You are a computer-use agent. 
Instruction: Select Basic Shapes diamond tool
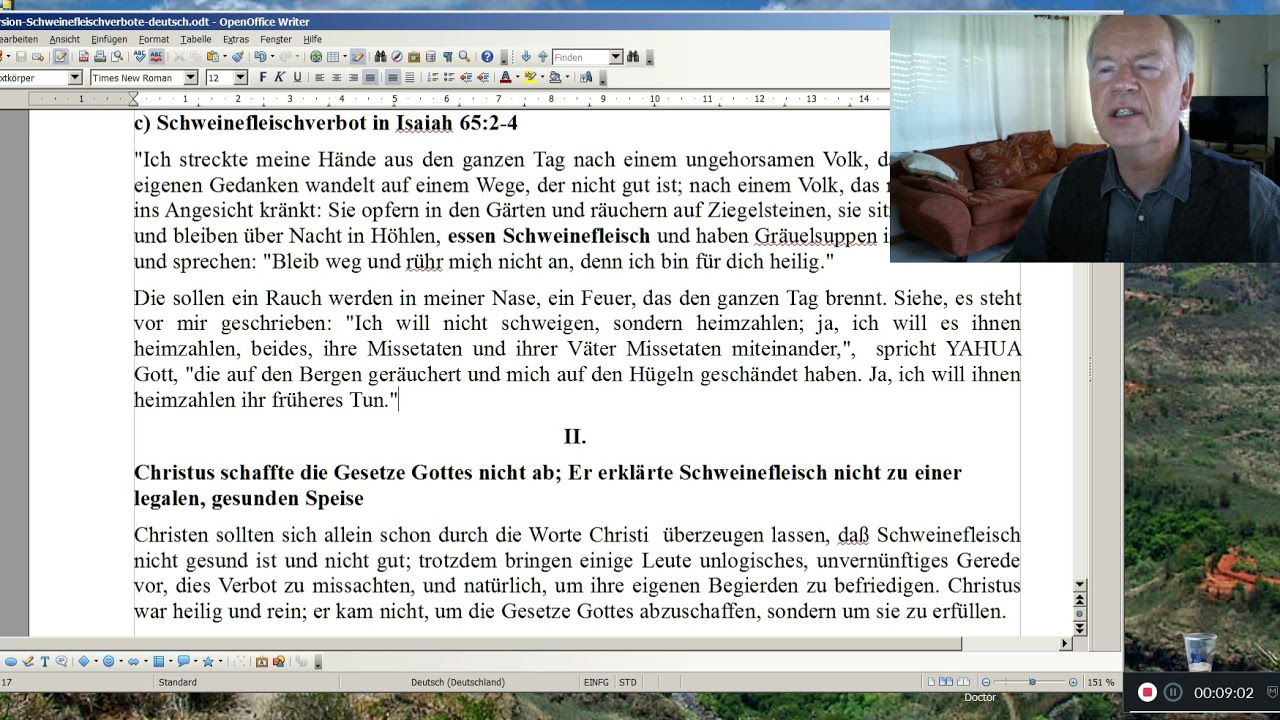point(84,661)
